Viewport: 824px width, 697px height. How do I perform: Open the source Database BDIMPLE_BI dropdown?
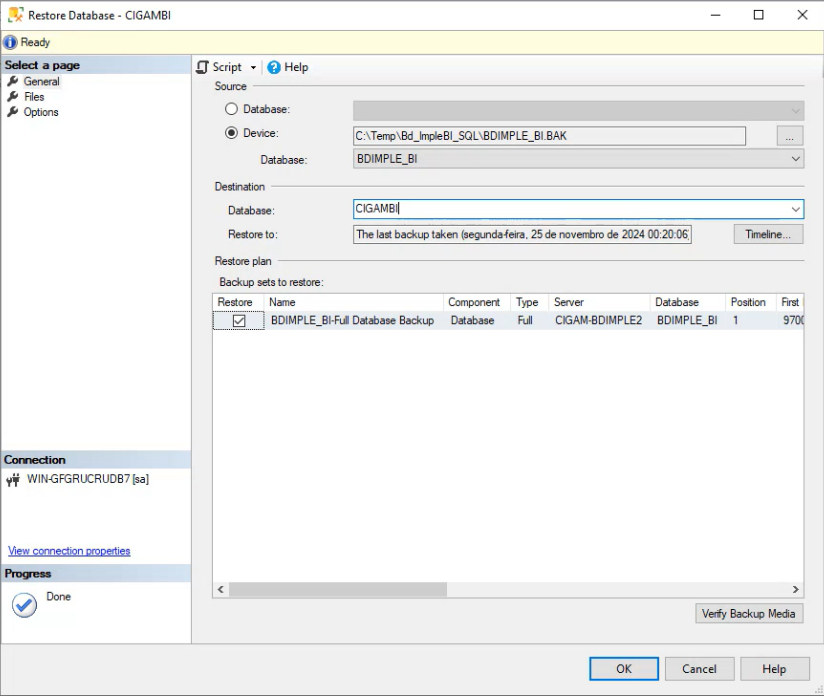pyautogui.click(x=578, y=159)
